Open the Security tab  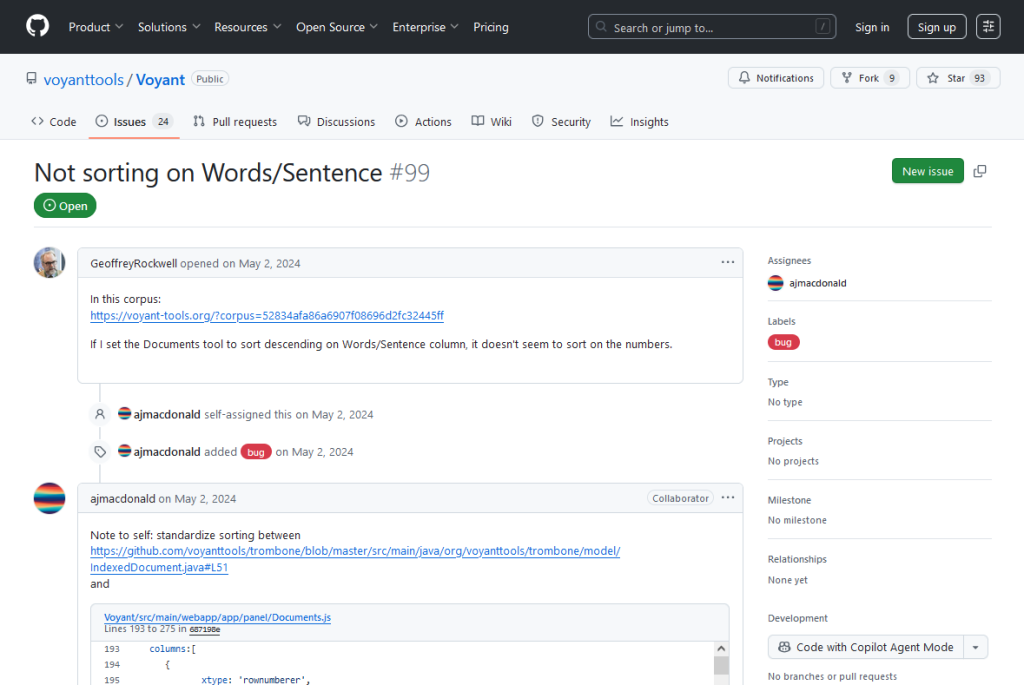(x=561, y=121)
